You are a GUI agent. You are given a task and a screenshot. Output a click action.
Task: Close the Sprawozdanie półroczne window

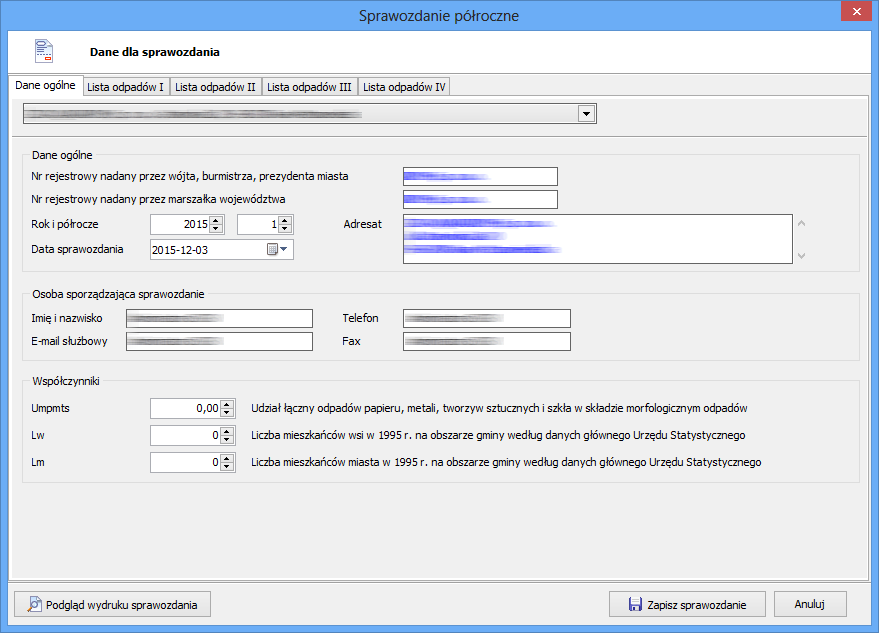pyautogui.click(x=855, y=13)
